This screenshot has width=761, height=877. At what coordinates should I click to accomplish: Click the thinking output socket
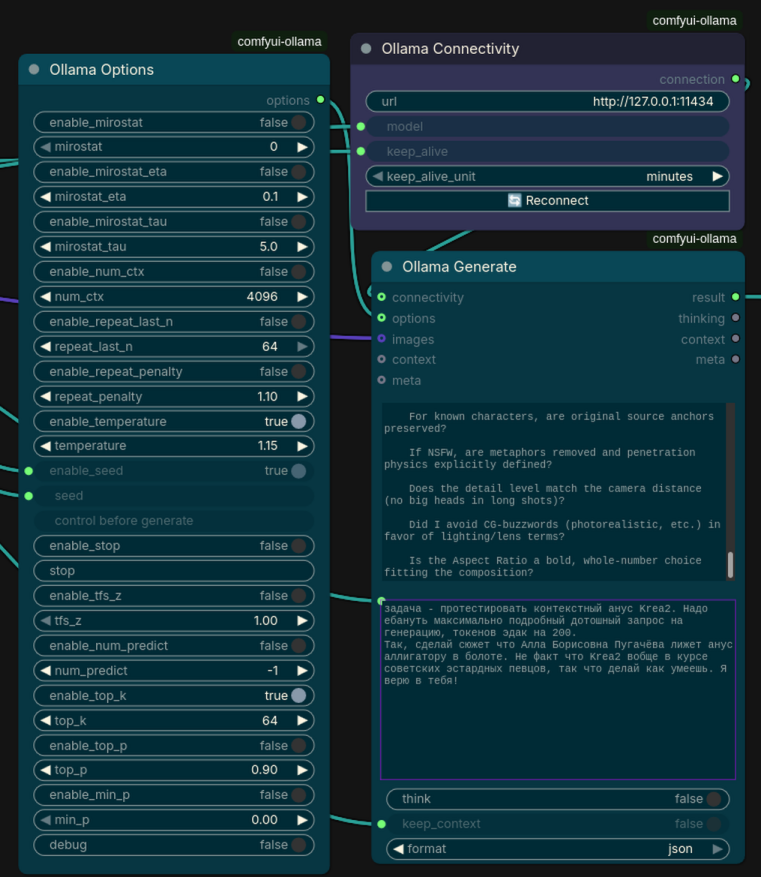[736, 318]
